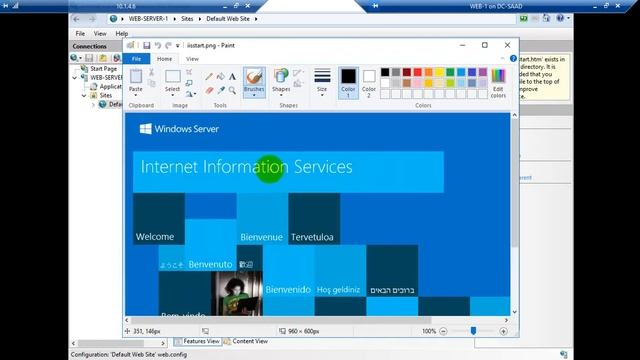Click Edit colors rainbow icon
Viewport: 640px width, 360px height.
[498, 76]
